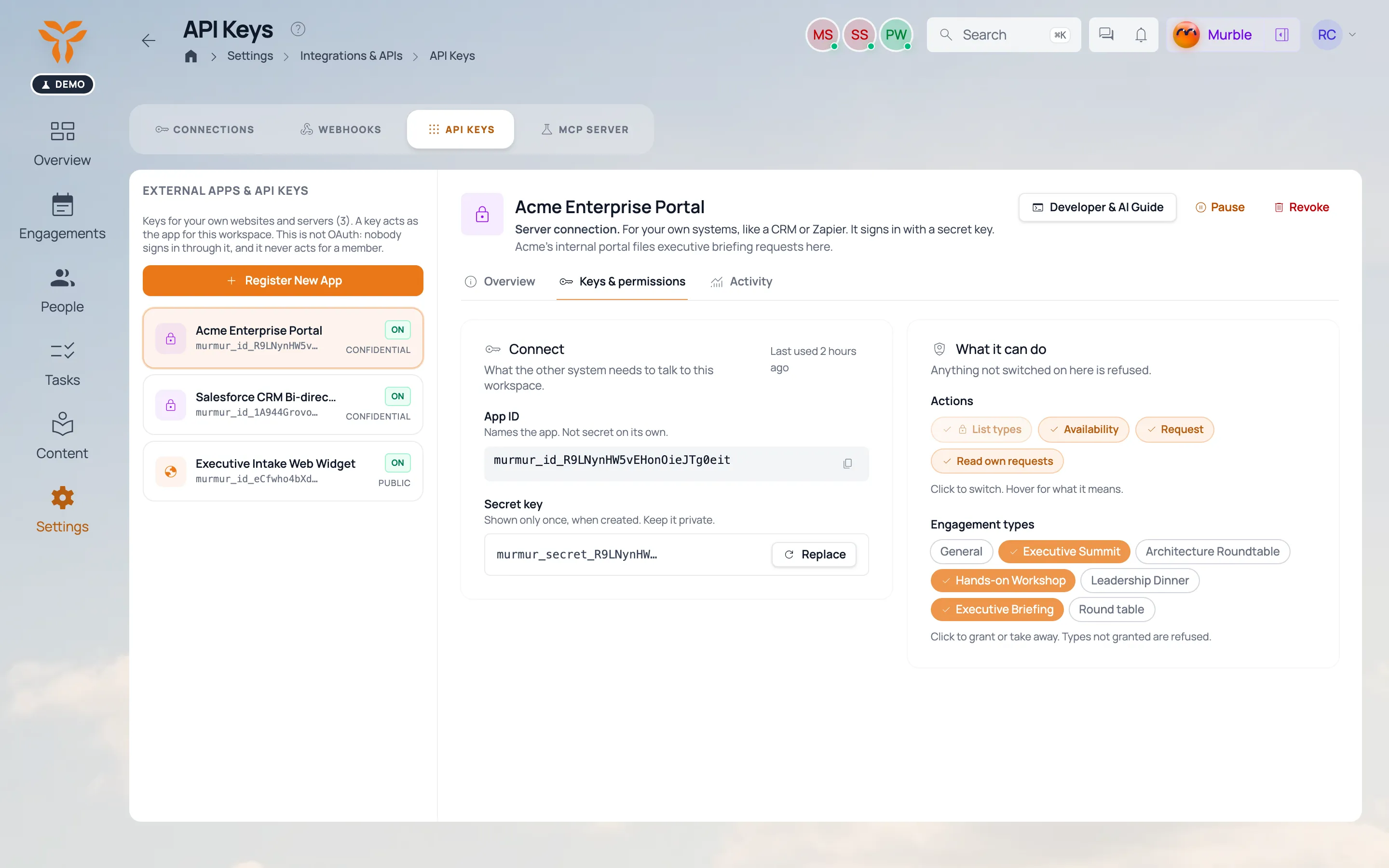This screenshot has width=1389, height=868.
Task: Select the Salesforce CRM Bi-direc… app
Action: point(283,405)
